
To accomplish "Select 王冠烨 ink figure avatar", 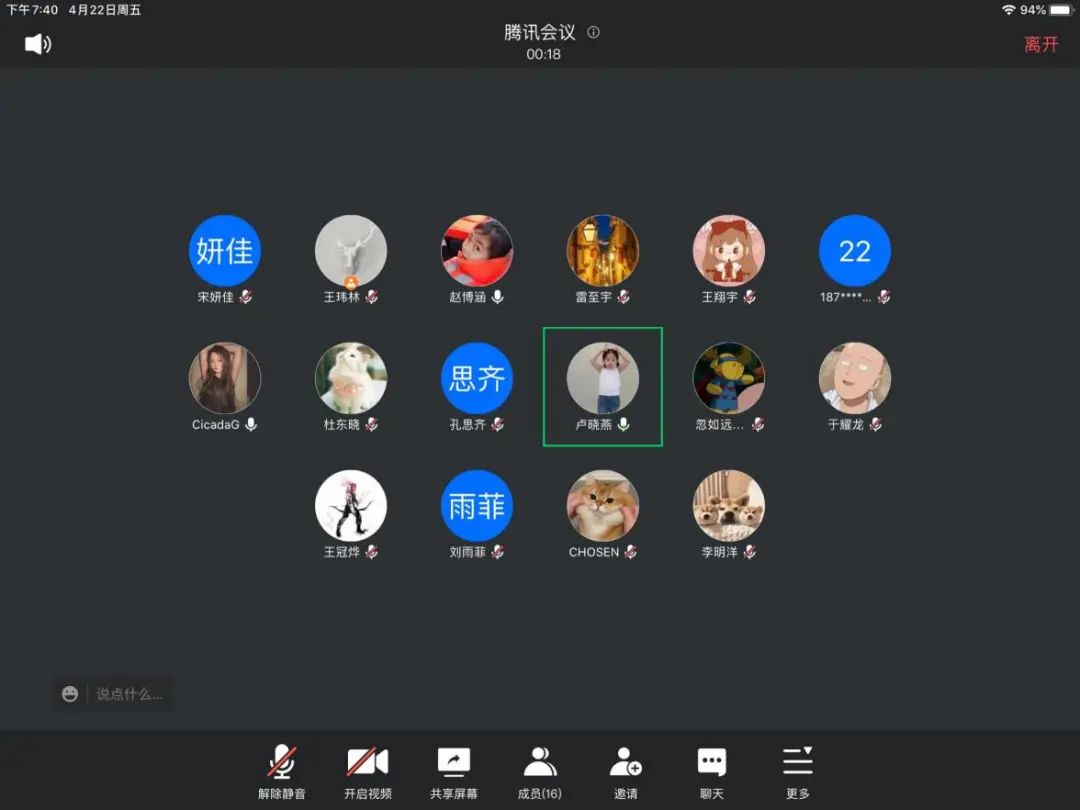I will (351, 506).
